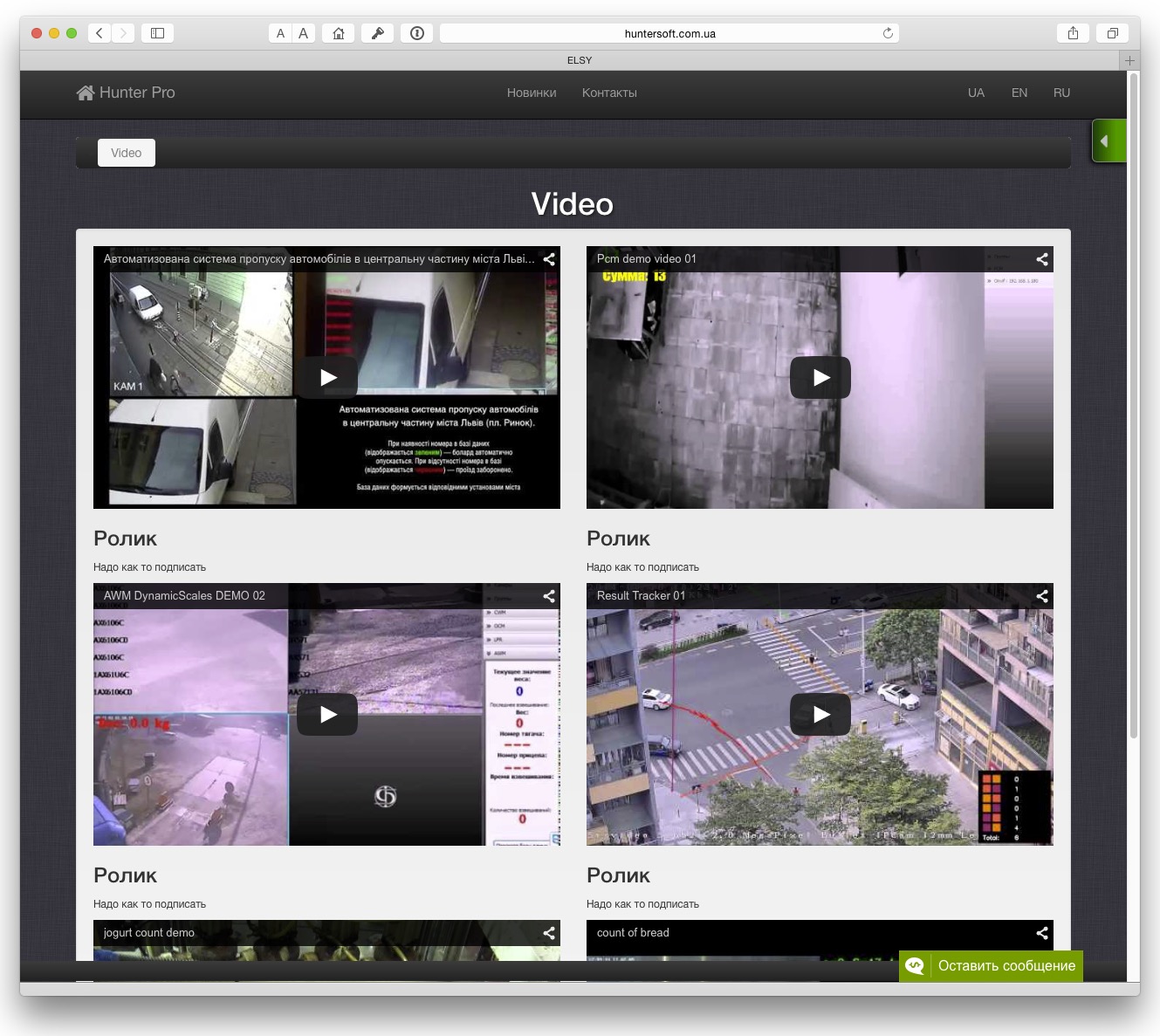The width and height of the screenshot is (1160, 1036).
Task: Play the Lviv automated vehicle access video
Action: [x=327, y=378]
